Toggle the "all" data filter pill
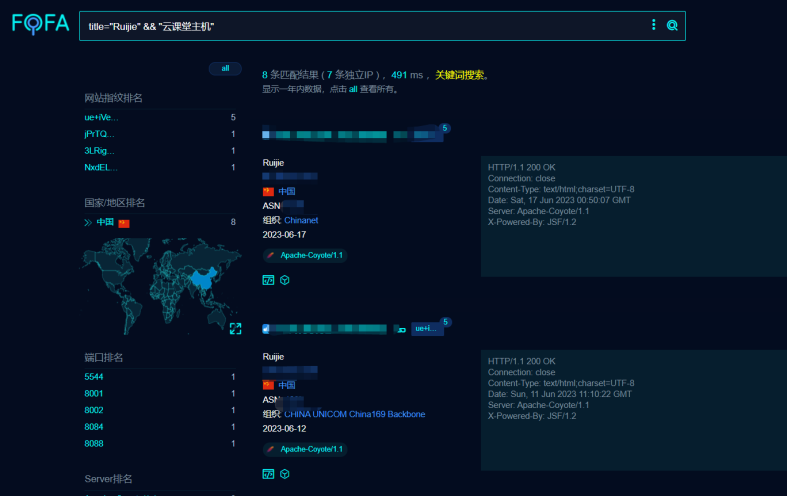 [225, 68]
